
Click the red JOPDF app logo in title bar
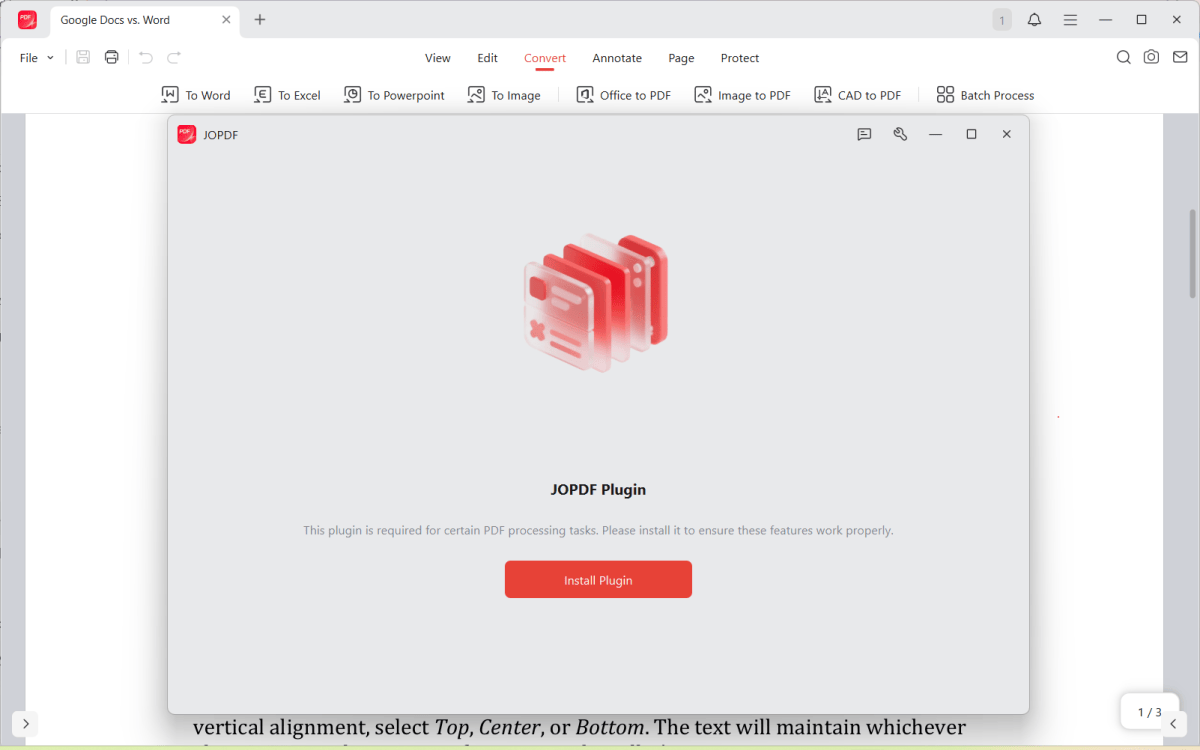click(x=27, y=20)
